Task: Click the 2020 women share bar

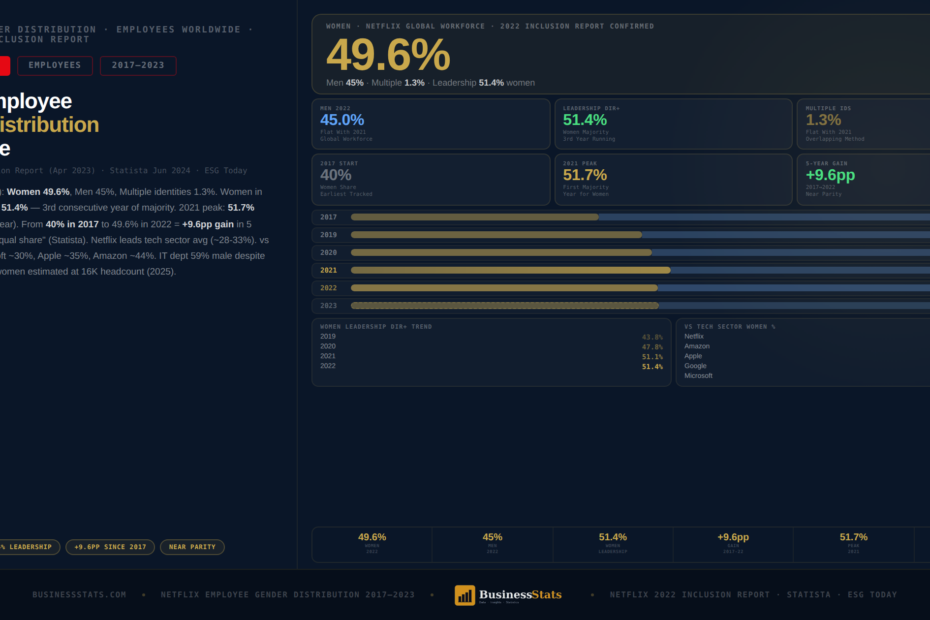Action: click(501, 252)
